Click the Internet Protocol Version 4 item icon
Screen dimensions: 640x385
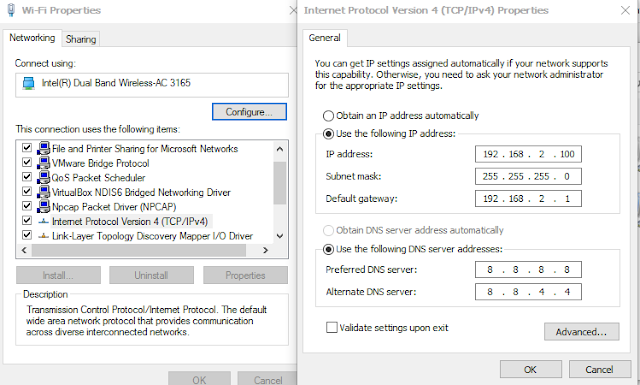click(x=43, y=221)
